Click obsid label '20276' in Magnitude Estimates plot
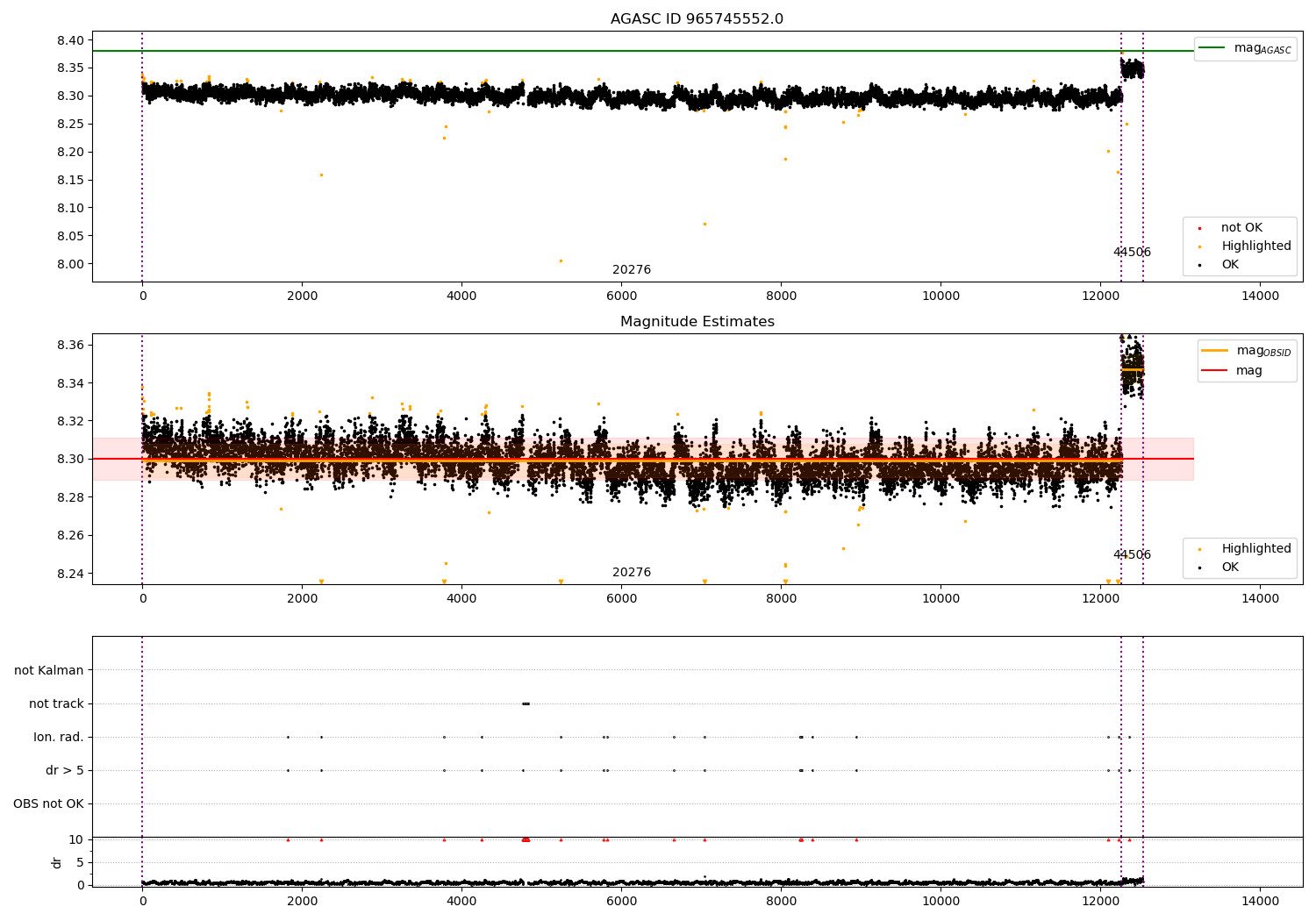Screen dimensions: 1316x921 point(632,573)
